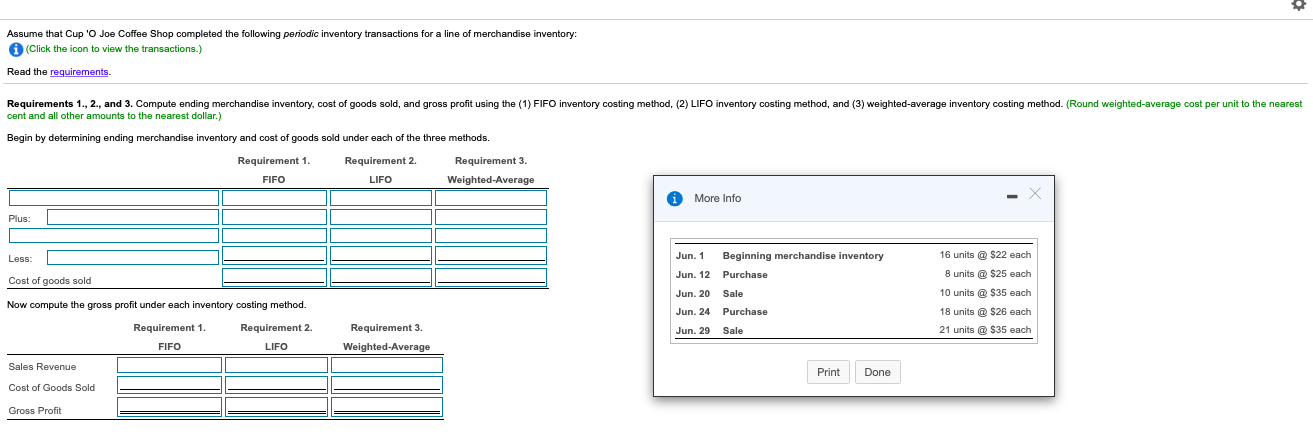Click the "Jun. 29" date in the transactions list

coord(692,330)
